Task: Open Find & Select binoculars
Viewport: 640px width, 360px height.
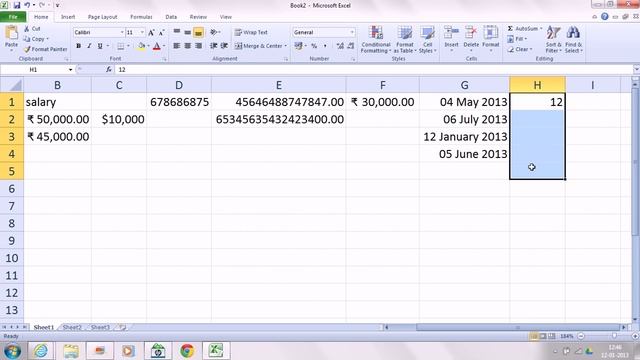Action: tap(573, 40)
